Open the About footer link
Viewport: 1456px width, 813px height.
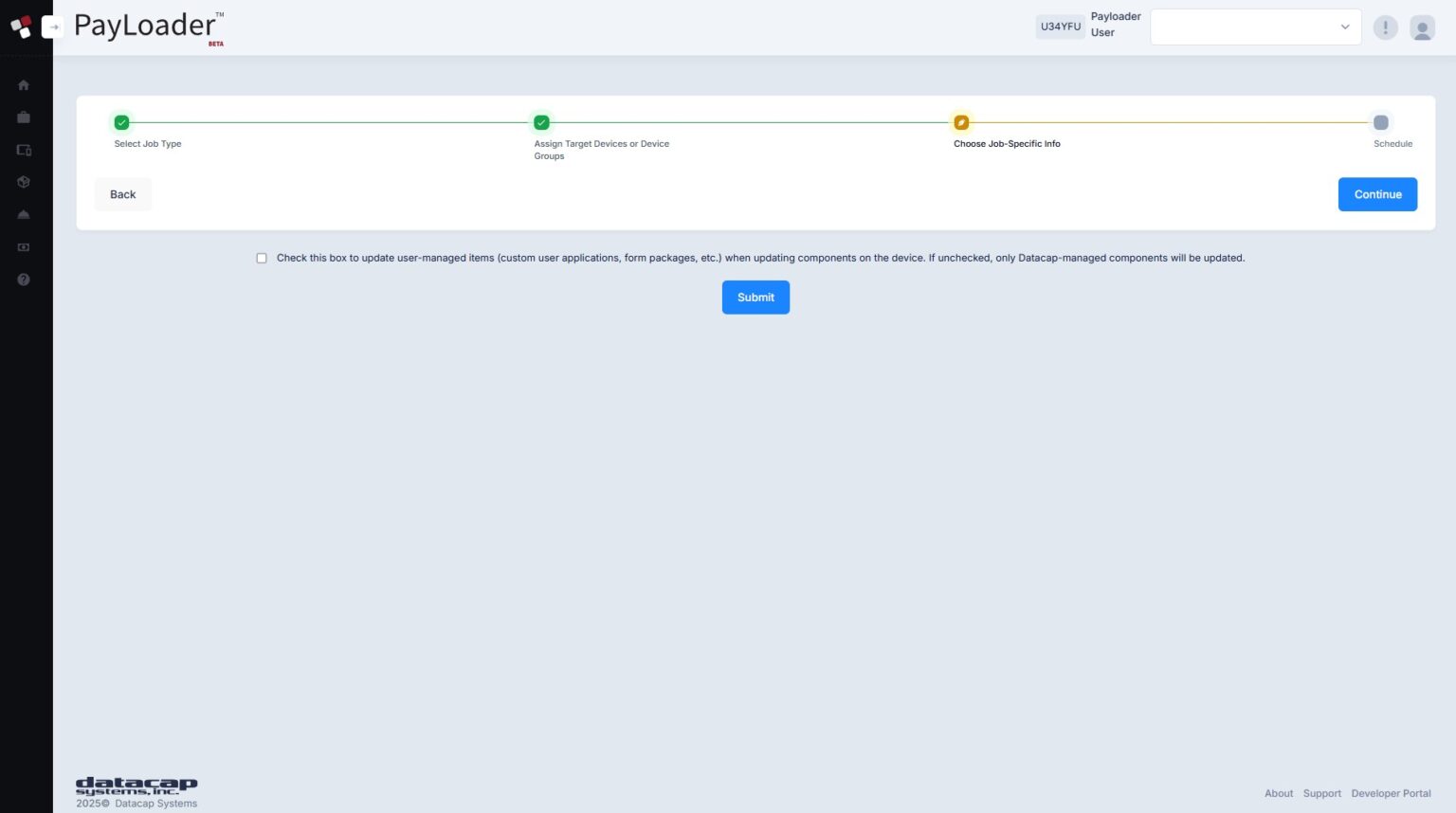1279,794
